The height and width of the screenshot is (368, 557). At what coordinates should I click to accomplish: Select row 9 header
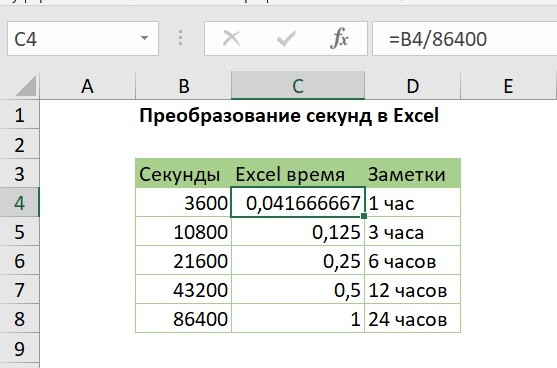coord(20,348)
